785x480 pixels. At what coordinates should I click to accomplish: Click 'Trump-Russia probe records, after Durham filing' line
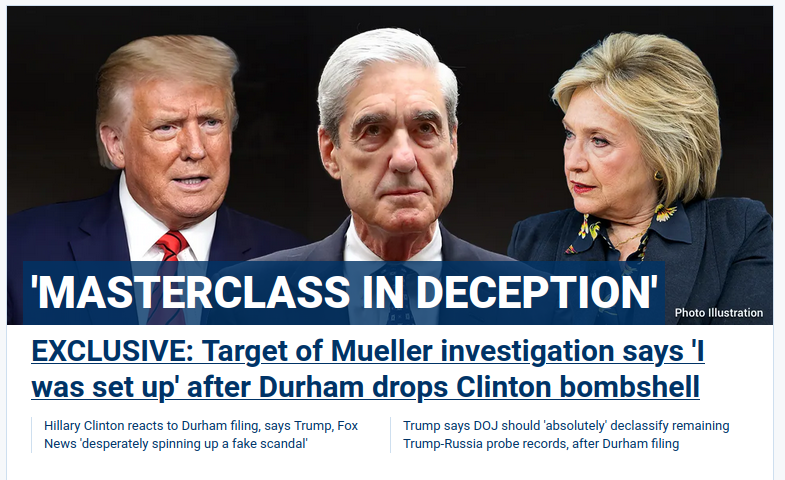(541, 444)
